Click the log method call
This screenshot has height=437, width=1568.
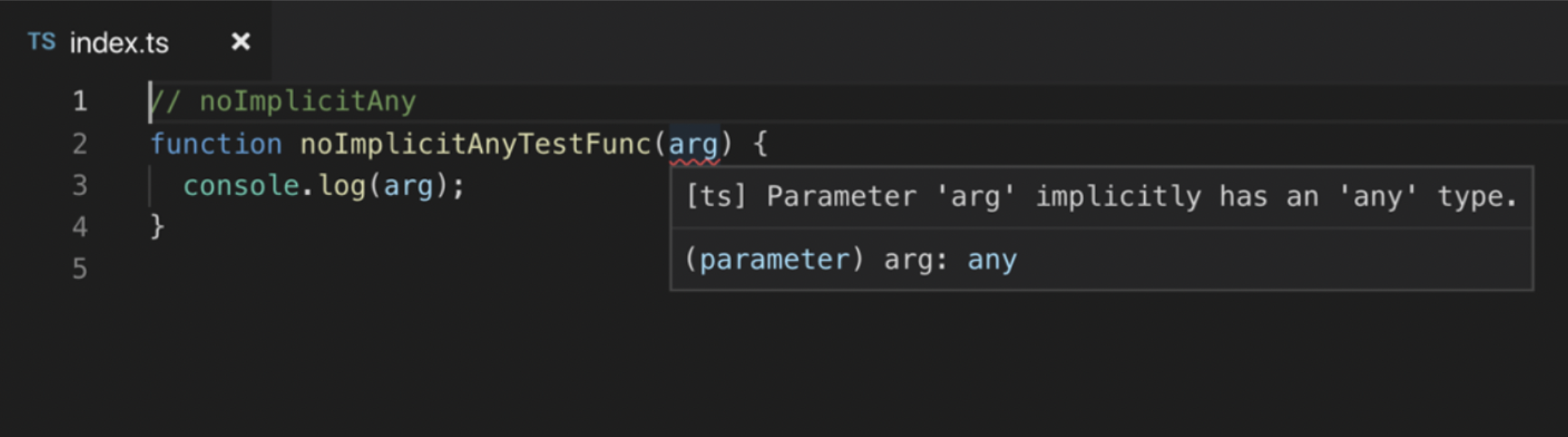[342, 186]
